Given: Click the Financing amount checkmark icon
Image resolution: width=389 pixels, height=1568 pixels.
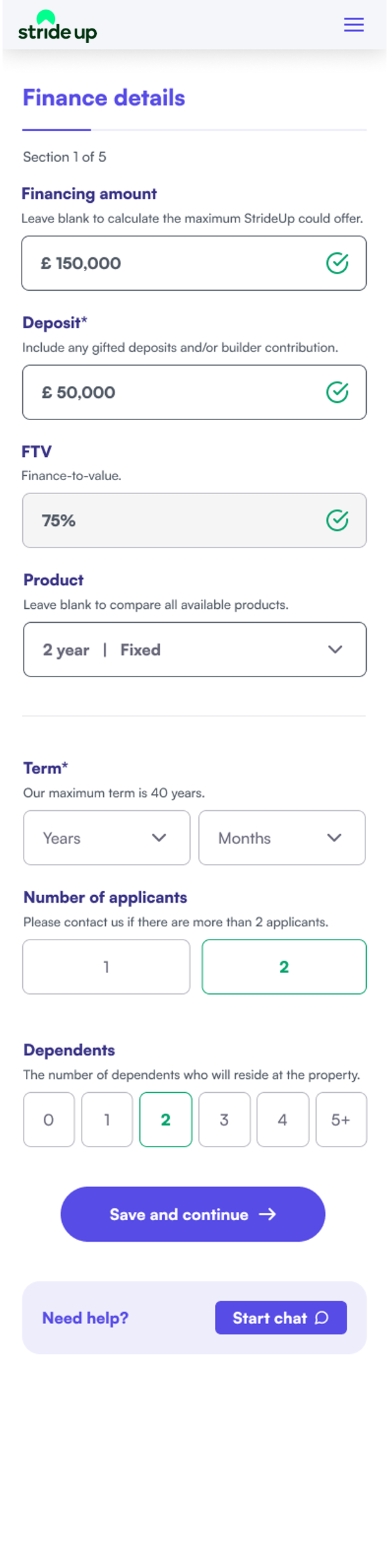Looking at the screenshot, I should (337, 263).
